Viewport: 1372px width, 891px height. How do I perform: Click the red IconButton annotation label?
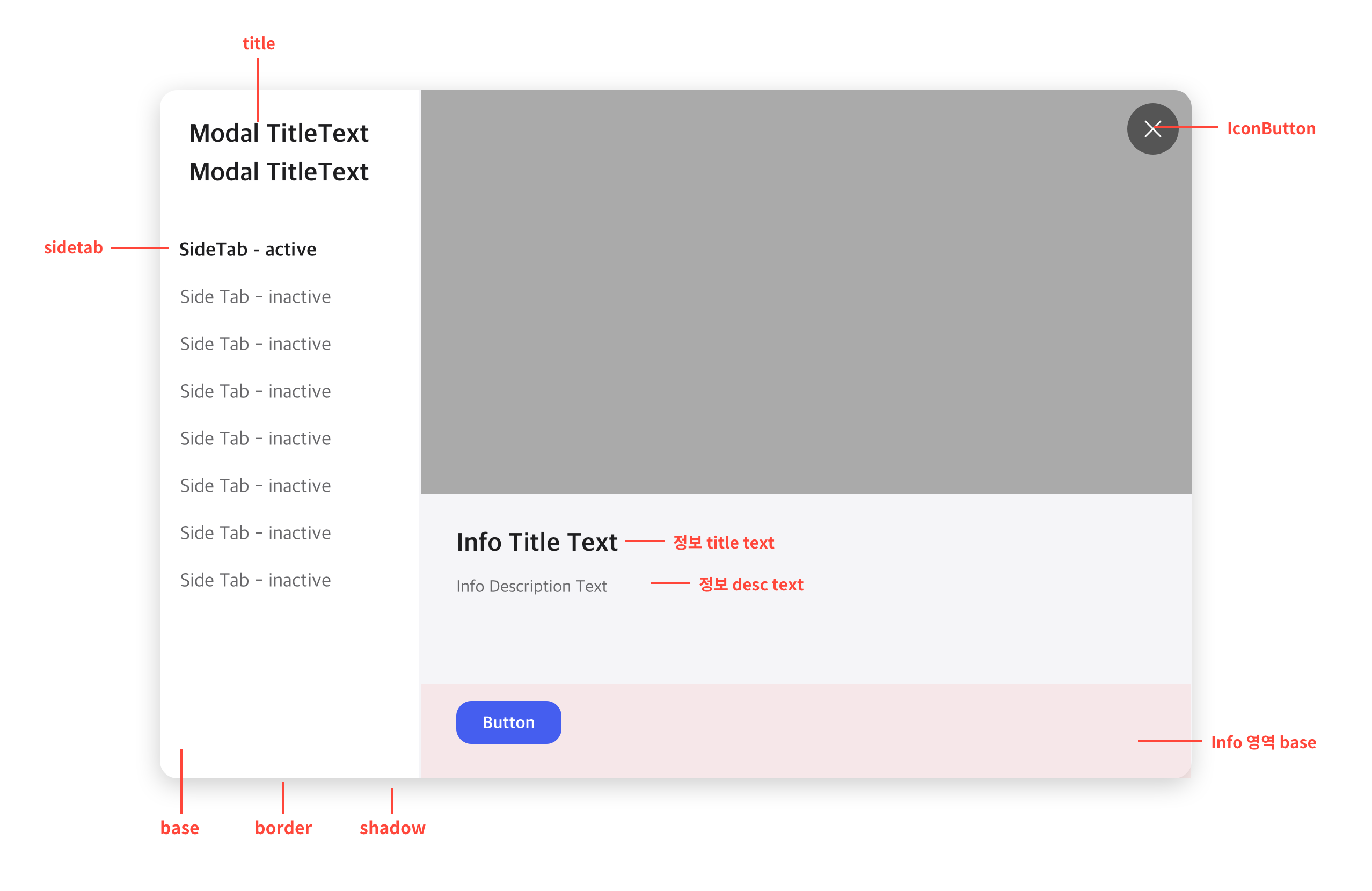click(1270, 128)
